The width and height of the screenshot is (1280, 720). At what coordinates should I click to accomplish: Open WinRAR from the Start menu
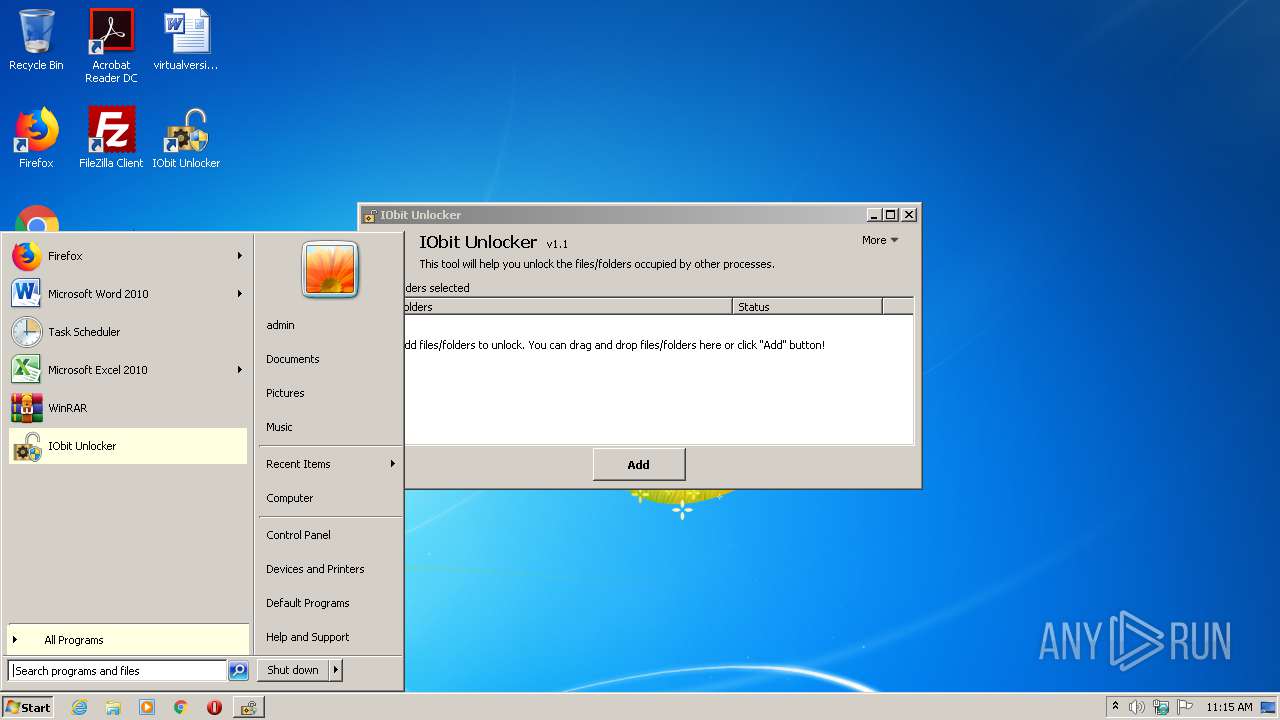[128, 408]
